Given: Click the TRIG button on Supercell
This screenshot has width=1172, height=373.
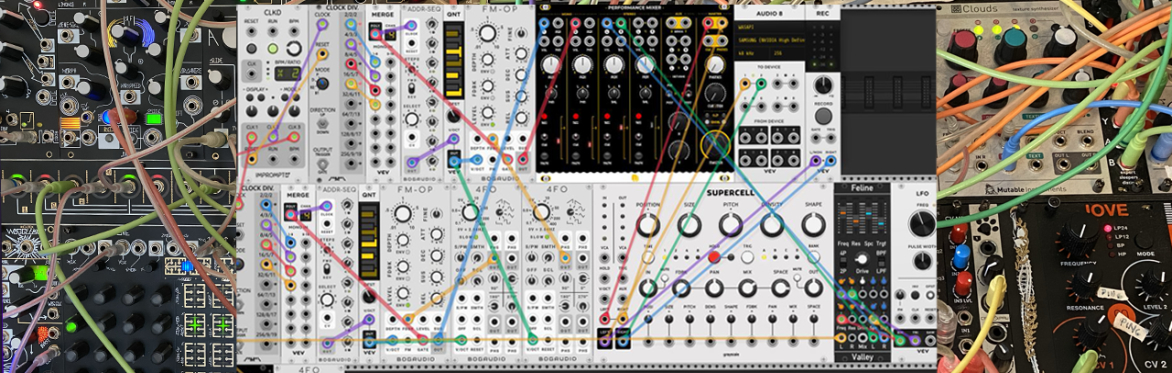Looking at the screenshot, I should [x=747, y=256].
